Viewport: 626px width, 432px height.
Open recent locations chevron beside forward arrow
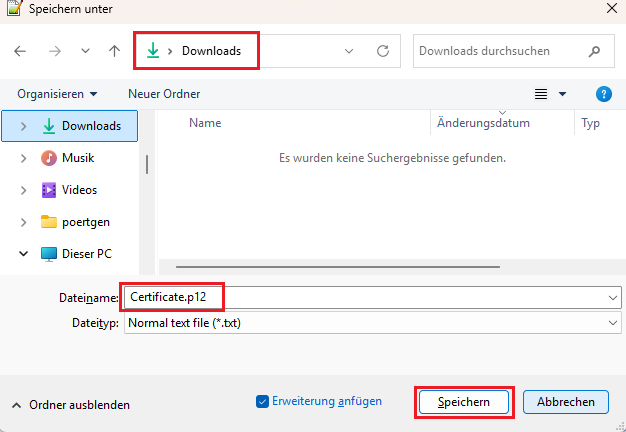point(85,51)
